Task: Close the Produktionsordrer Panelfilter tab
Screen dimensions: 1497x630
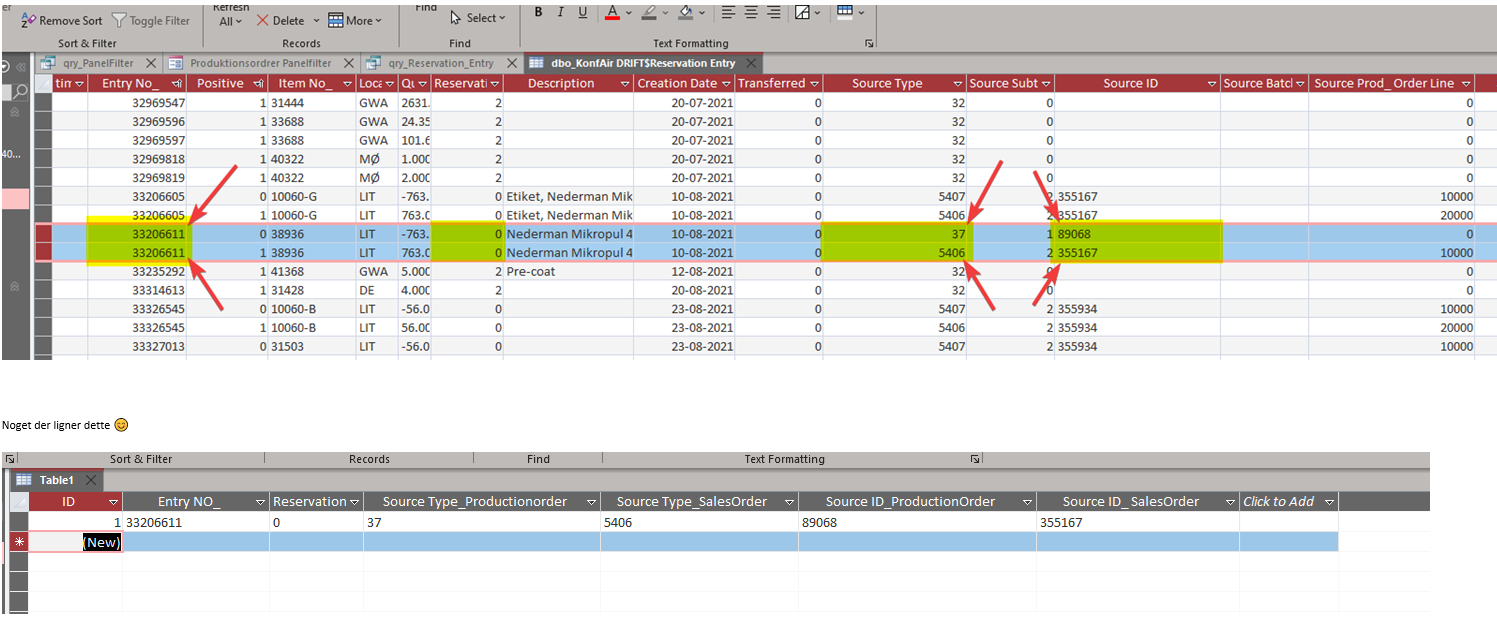Action: pyautogui.click(x=348, y=63)
